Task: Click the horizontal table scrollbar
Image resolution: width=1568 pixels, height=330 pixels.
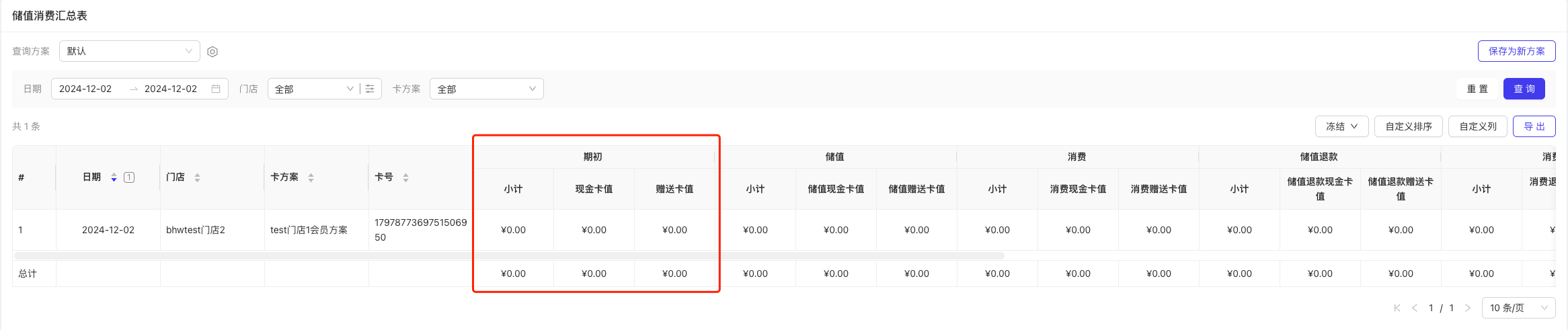Action: 509,256
